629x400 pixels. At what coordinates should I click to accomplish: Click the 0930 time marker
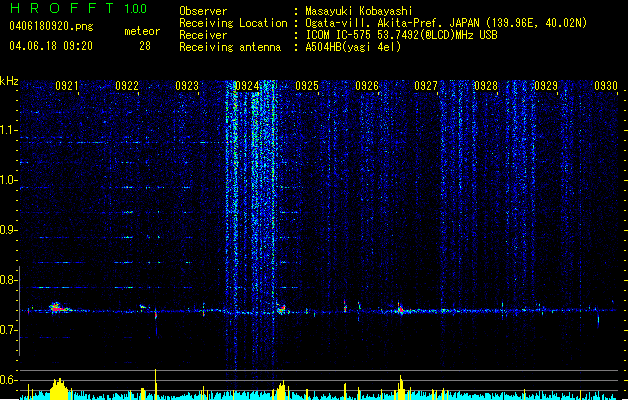pos(606,86)
